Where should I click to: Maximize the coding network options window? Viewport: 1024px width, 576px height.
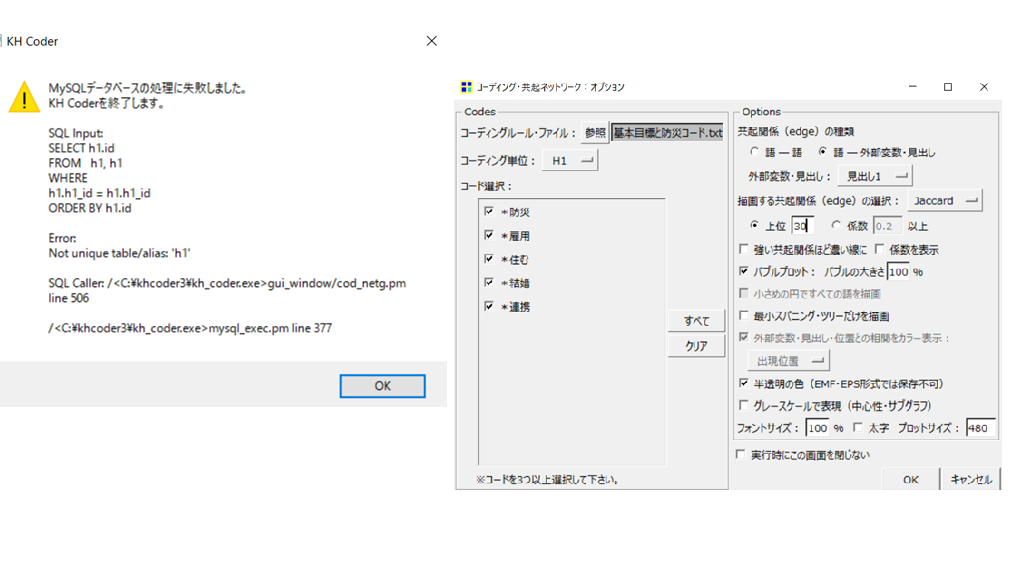948,87
